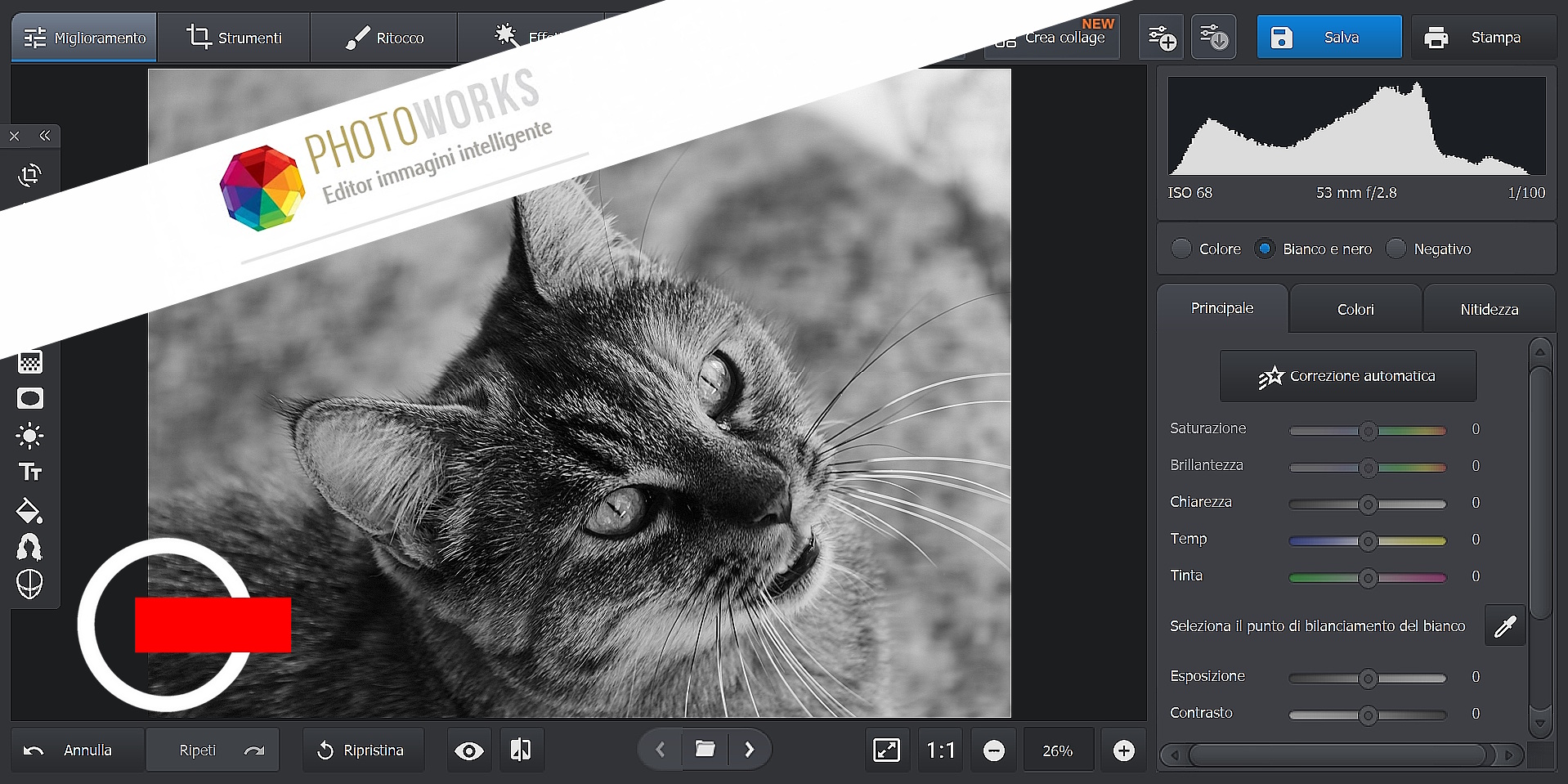Collapse the left toolbar with double chevron
This screenshot has width=1568, height=784.
tap(45, 136)
